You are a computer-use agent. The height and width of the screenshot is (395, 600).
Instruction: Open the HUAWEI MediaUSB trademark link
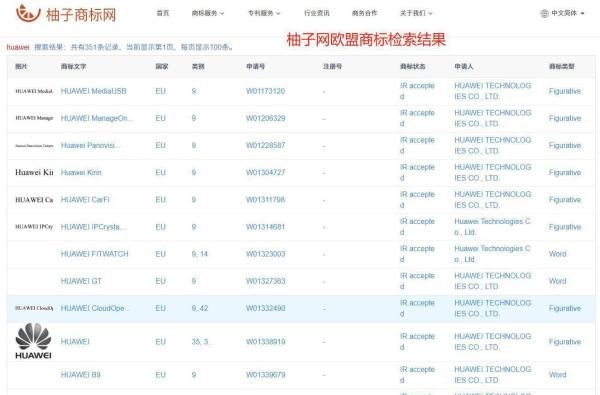pyautogui.click(x=93, y=91)
